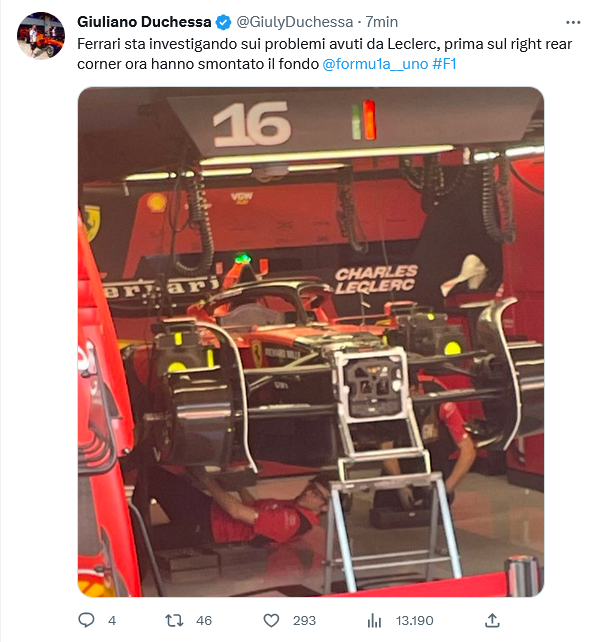Open the three-dot more options menu
The image size is (598, 642).
click(573, 23)
